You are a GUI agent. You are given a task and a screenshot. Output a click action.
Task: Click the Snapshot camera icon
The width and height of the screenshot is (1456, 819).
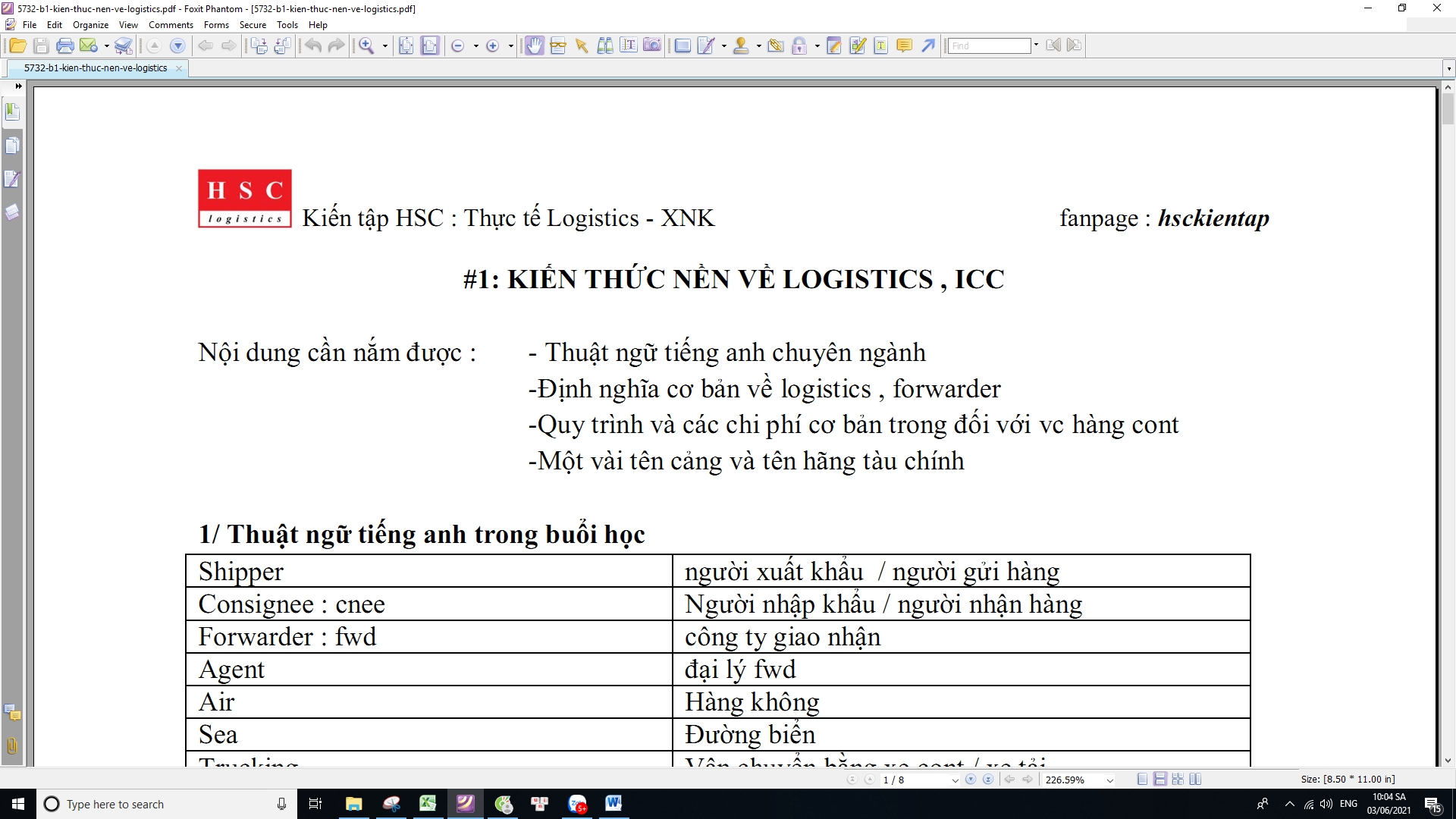click(x=652, y=45)
